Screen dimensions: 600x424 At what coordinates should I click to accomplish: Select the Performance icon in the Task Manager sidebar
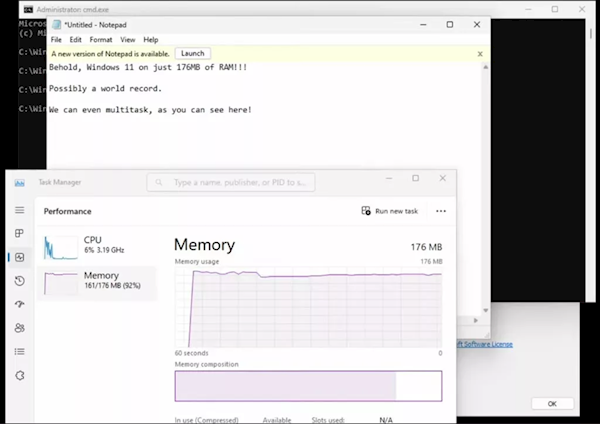(x=19, y=257)
